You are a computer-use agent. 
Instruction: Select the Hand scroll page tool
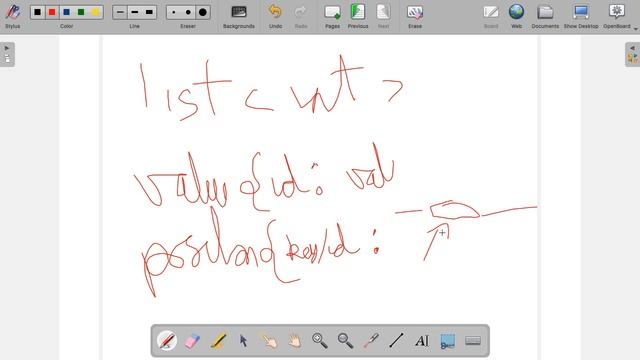coord(294,340)
